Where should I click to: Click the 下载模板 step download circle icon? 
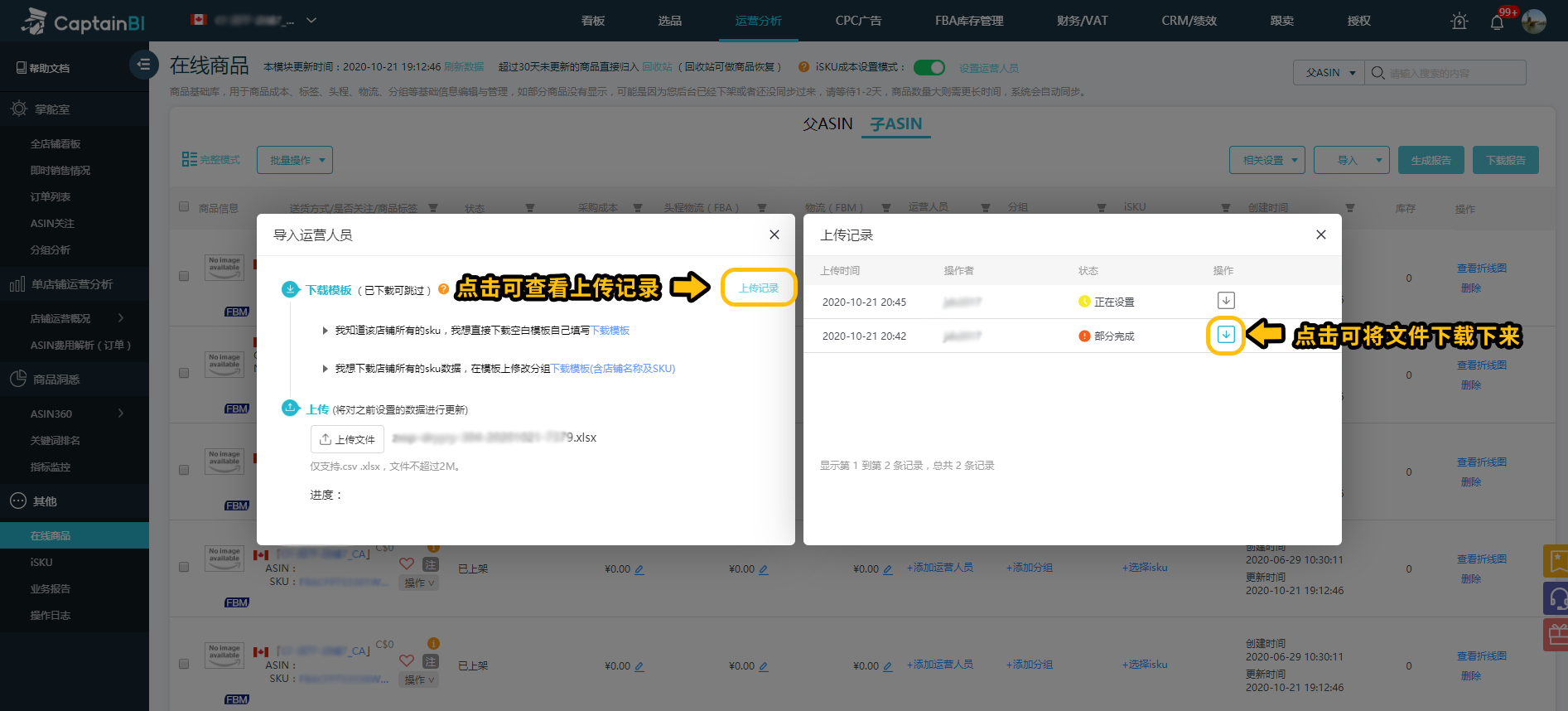[x=290, y=289]
